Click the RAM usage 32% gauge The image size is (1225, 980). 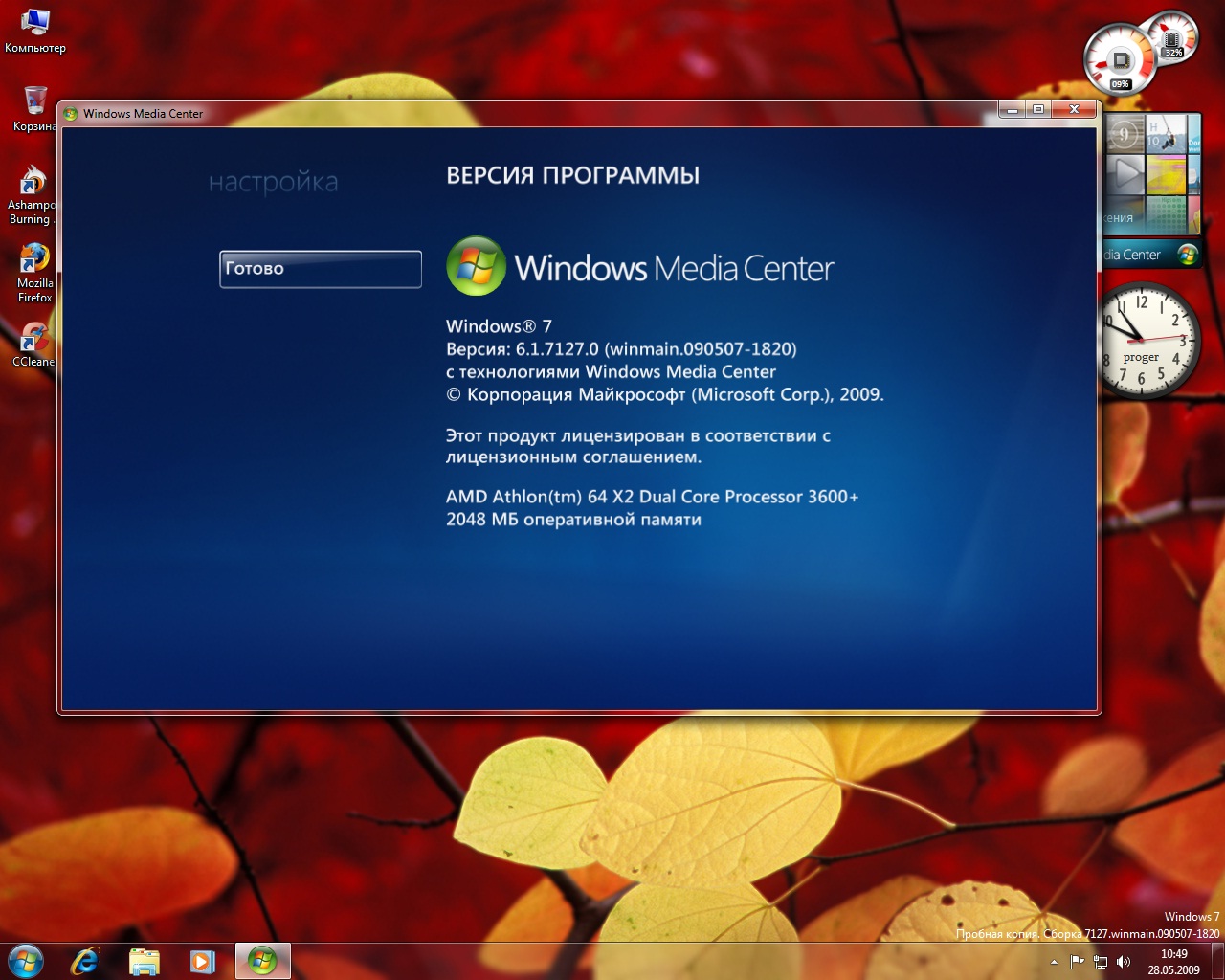coord(1171,37)
